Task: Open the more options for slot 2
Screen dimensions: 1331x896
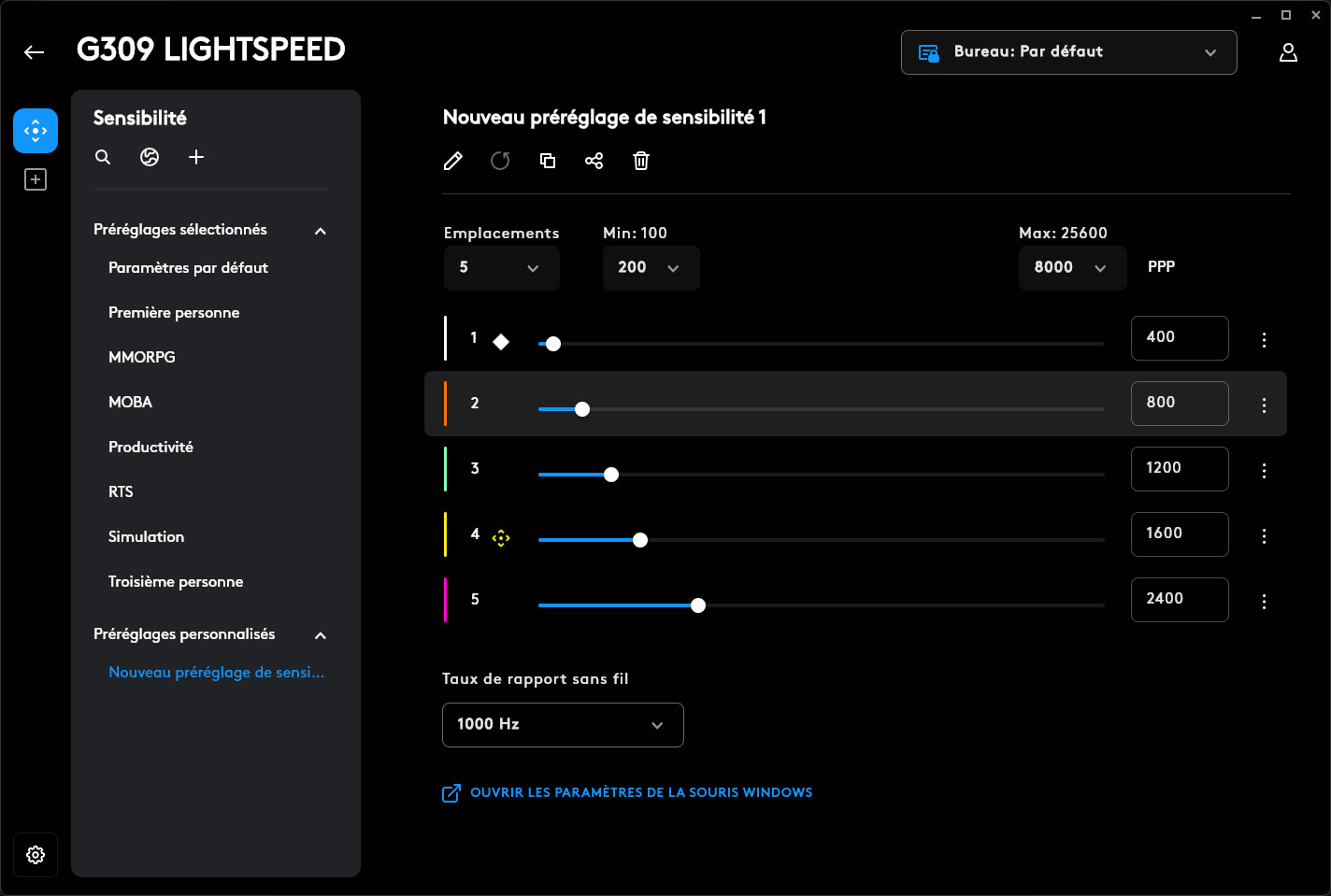Action: 1264,405
